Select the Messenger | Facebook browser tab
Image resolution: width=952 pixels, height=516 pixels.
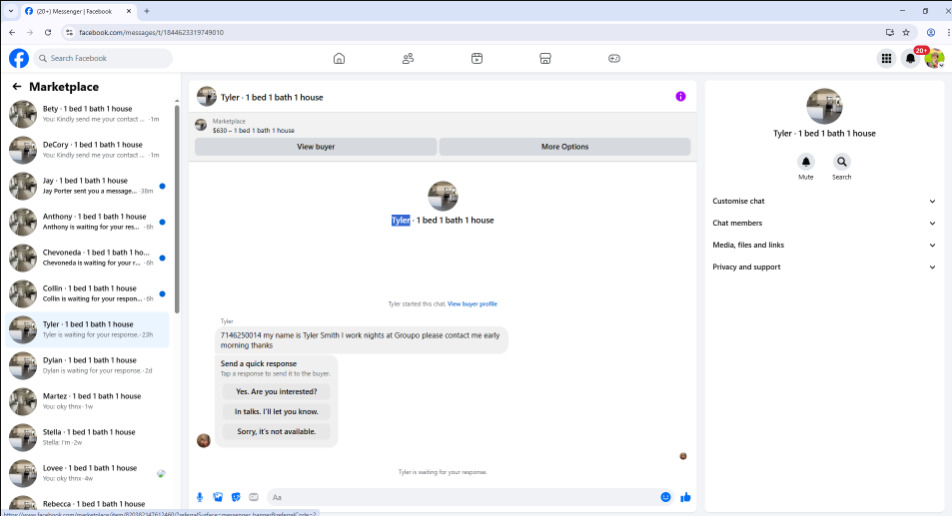78,11
